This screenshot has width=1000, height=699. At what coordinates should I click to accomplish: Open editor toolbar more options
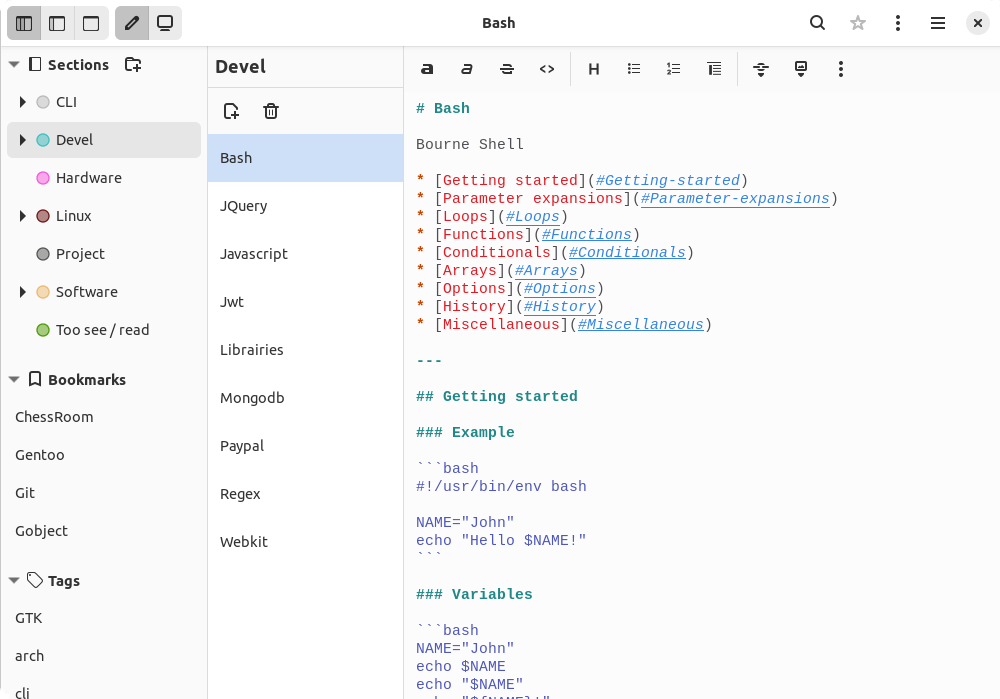(x=841, y=69)
